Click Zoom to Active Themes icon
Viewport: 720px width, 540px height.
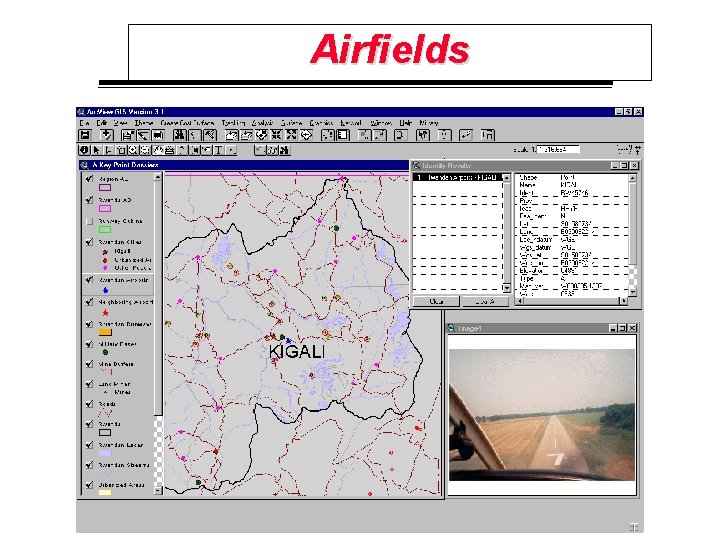[246, 135]
